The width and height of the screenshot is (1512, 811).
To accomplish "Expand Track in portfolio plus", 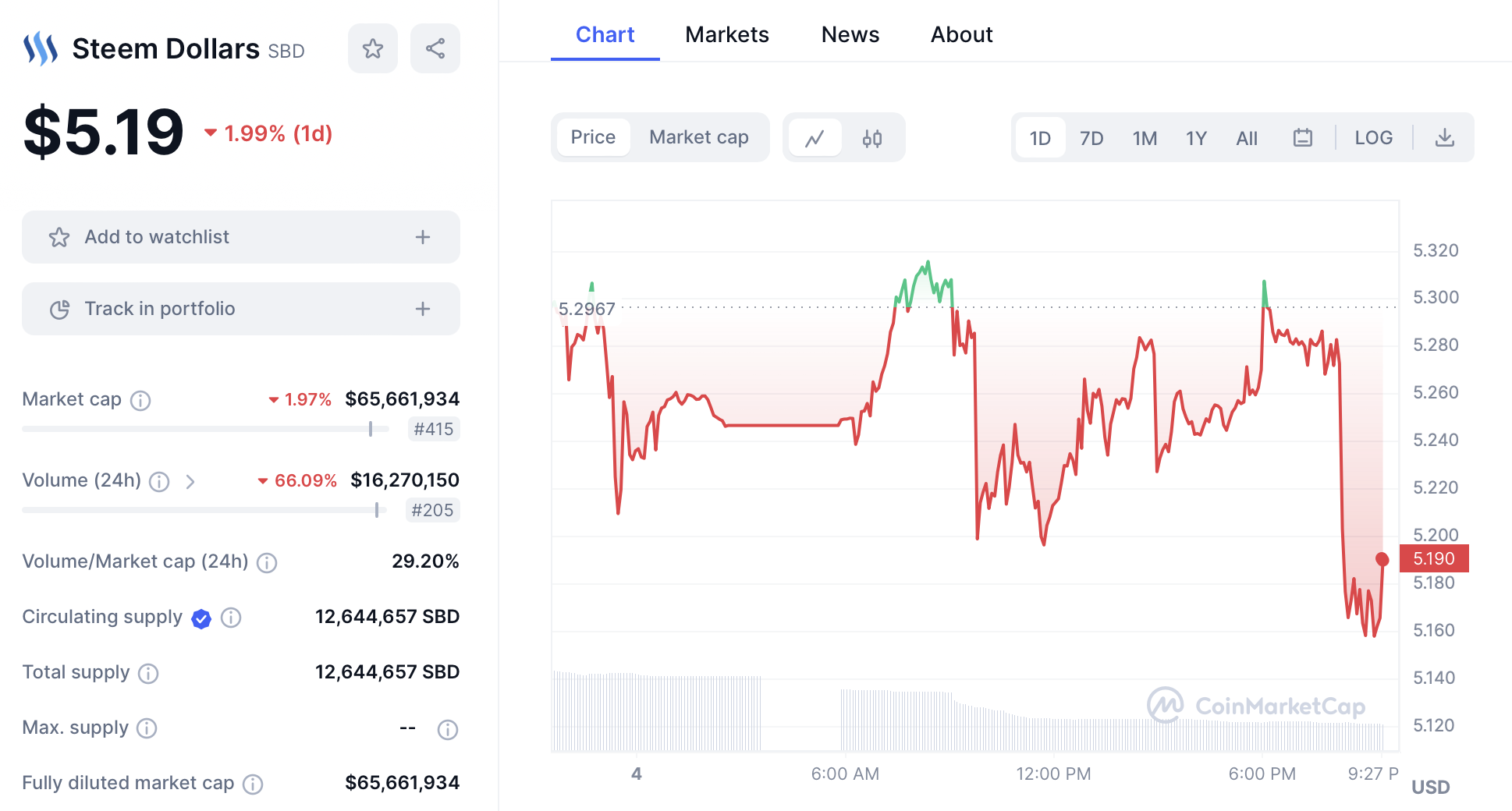I will [423, 309].
